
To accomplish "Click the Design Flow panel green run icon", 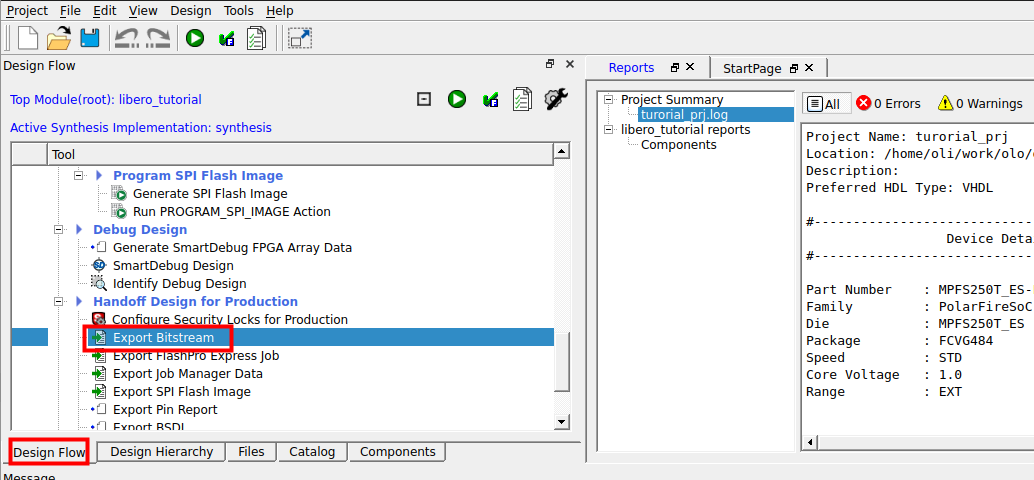I will click(457, 100).
